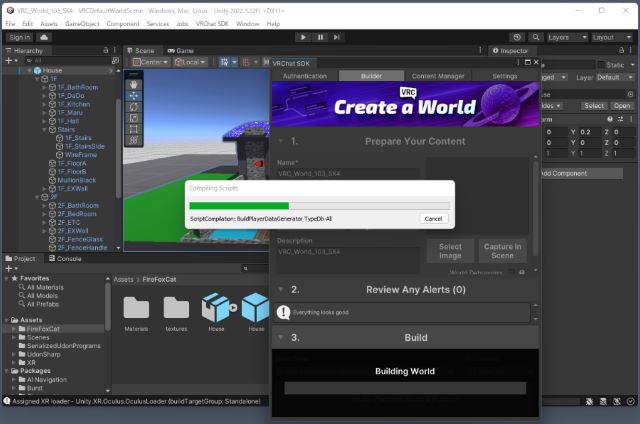Select All Materials in Favorites

45,287
